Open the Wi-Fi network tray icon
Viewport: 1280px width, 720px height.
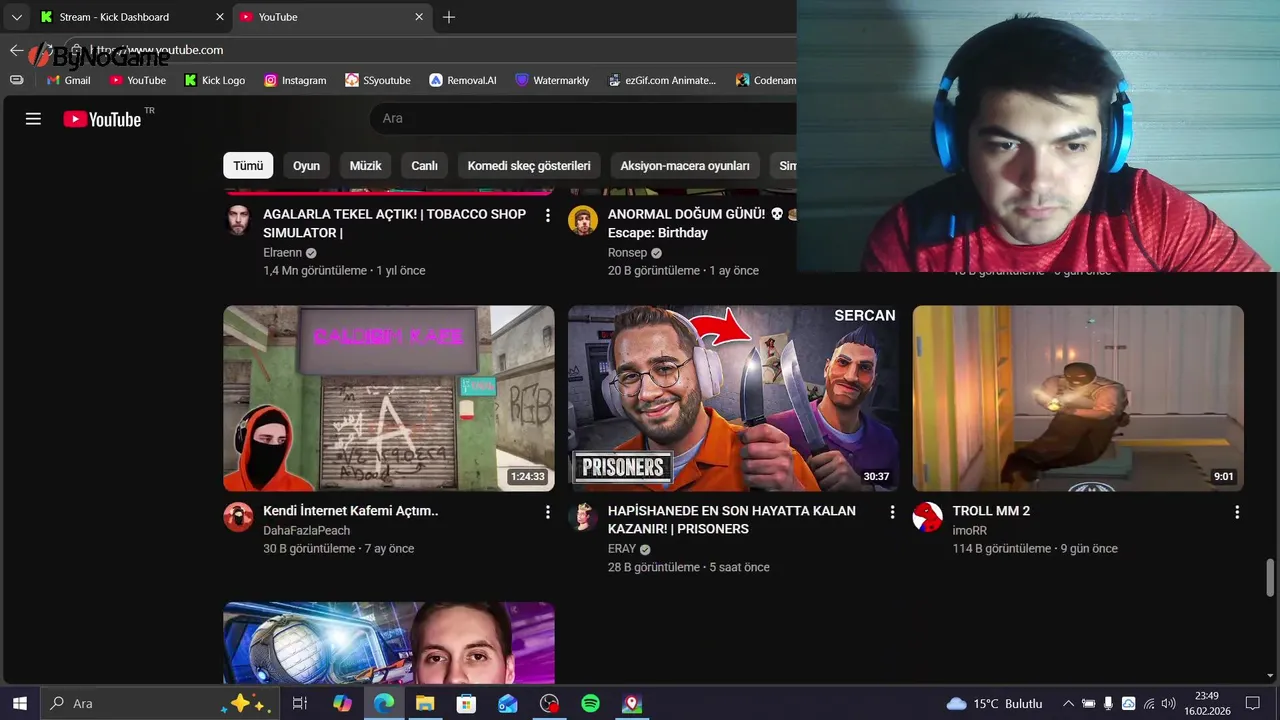(1149, 704)
